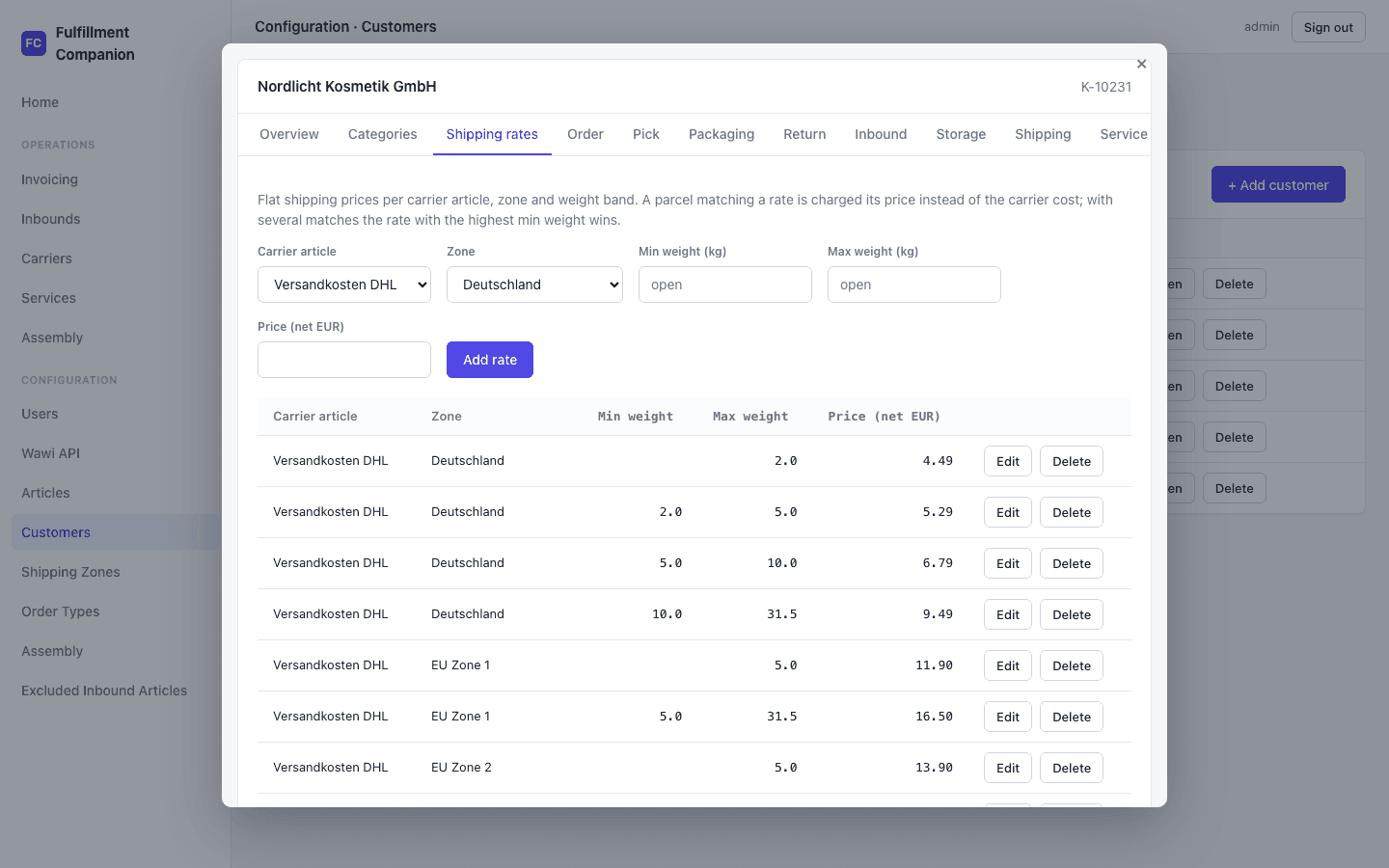
Task: Open Users under Configuration
Action: click(116, 414)
